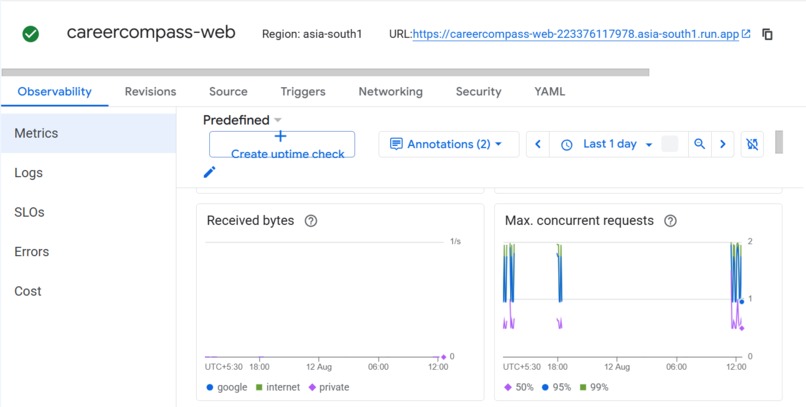Click the blue 95% data point on the chart
This screenshot has width=806, height=407.
pyautogui.click(x=741, y=302)
